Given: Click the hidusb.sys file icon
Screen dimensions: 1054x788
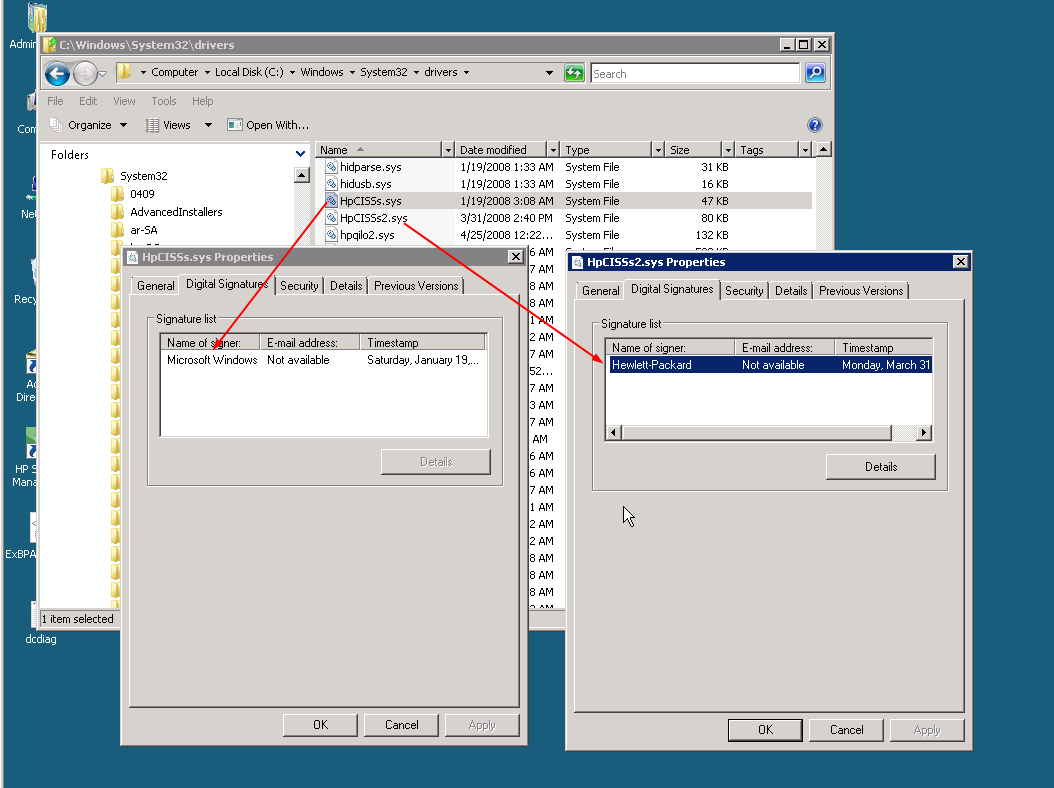Looking at the screenshot, I should coord(331,184).
